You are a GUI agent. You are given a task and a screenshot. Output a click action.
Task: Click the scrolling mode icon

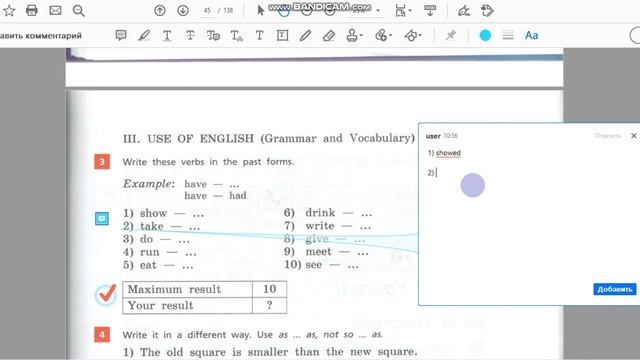point(430,11)
